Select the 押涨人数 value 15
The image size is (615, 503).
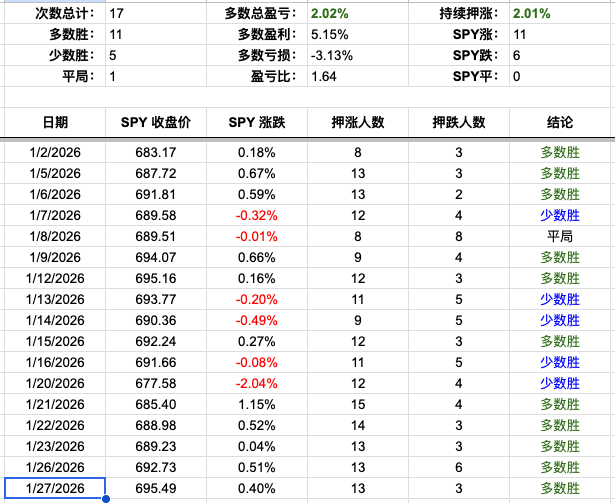tap(358, 404)
